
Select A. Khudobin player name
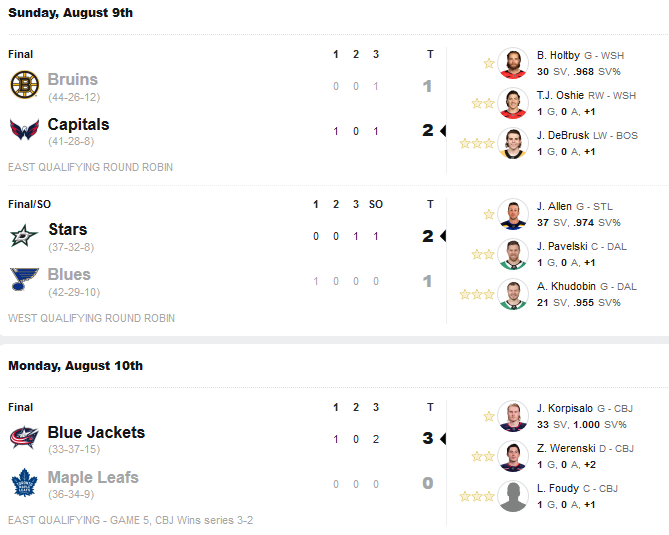[x=566, y=286]
